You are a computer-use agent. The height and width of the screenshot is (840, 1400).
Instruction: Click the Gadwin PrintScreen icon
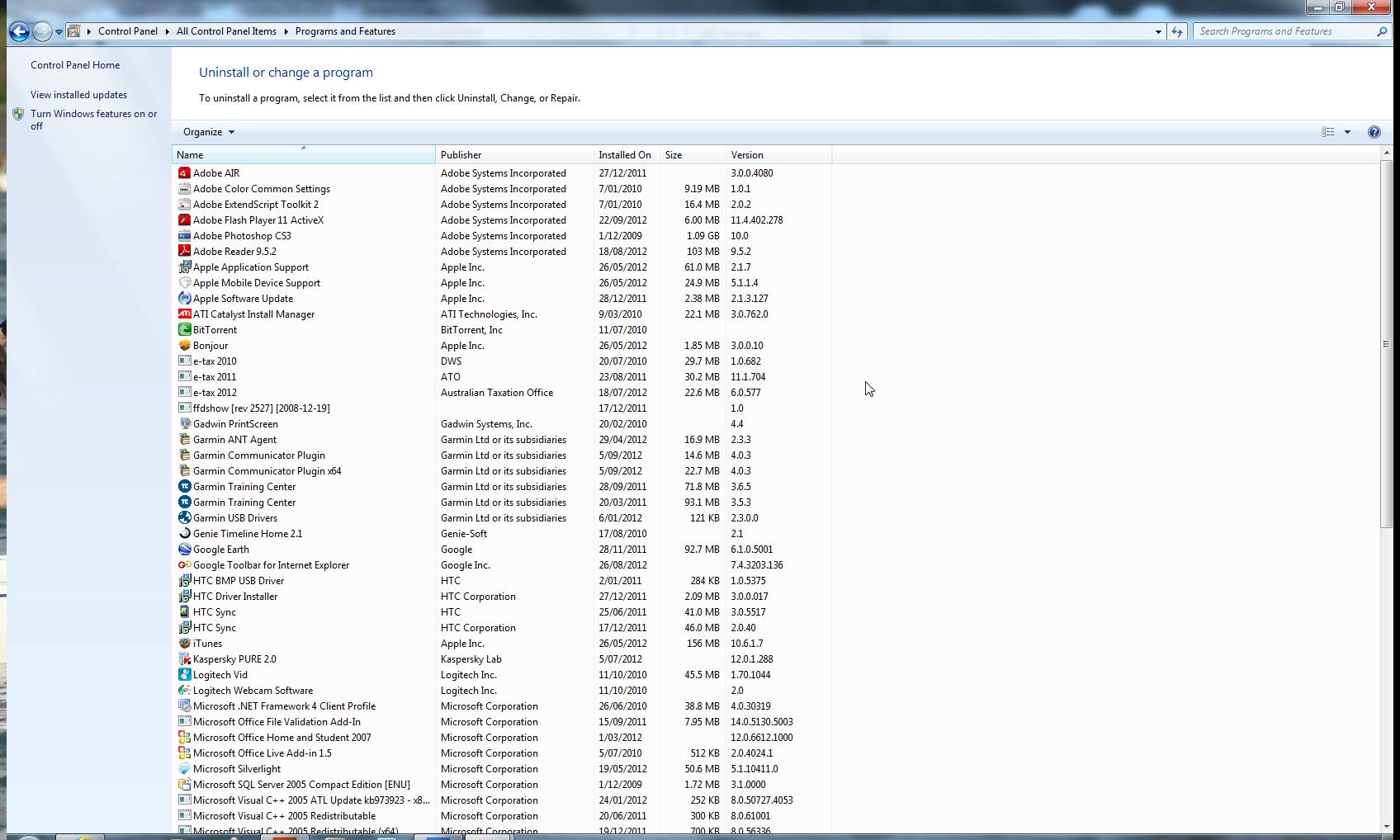184,424
